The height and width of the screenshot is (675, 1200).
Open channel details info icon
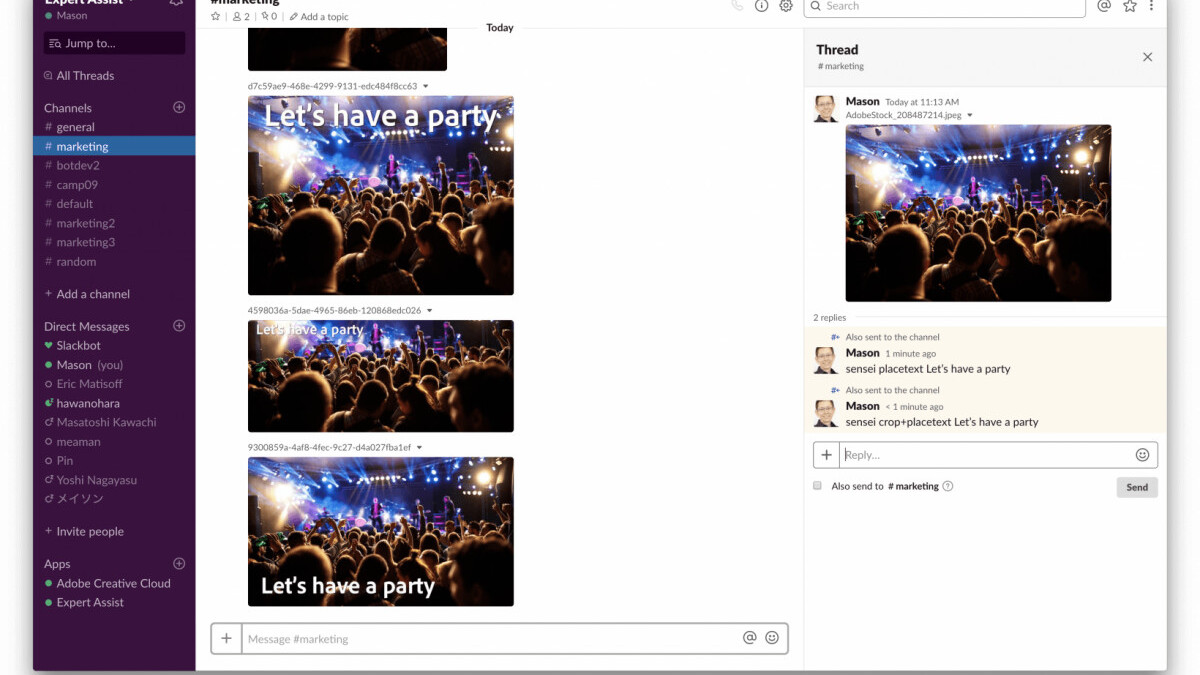(x=761, y=6)
